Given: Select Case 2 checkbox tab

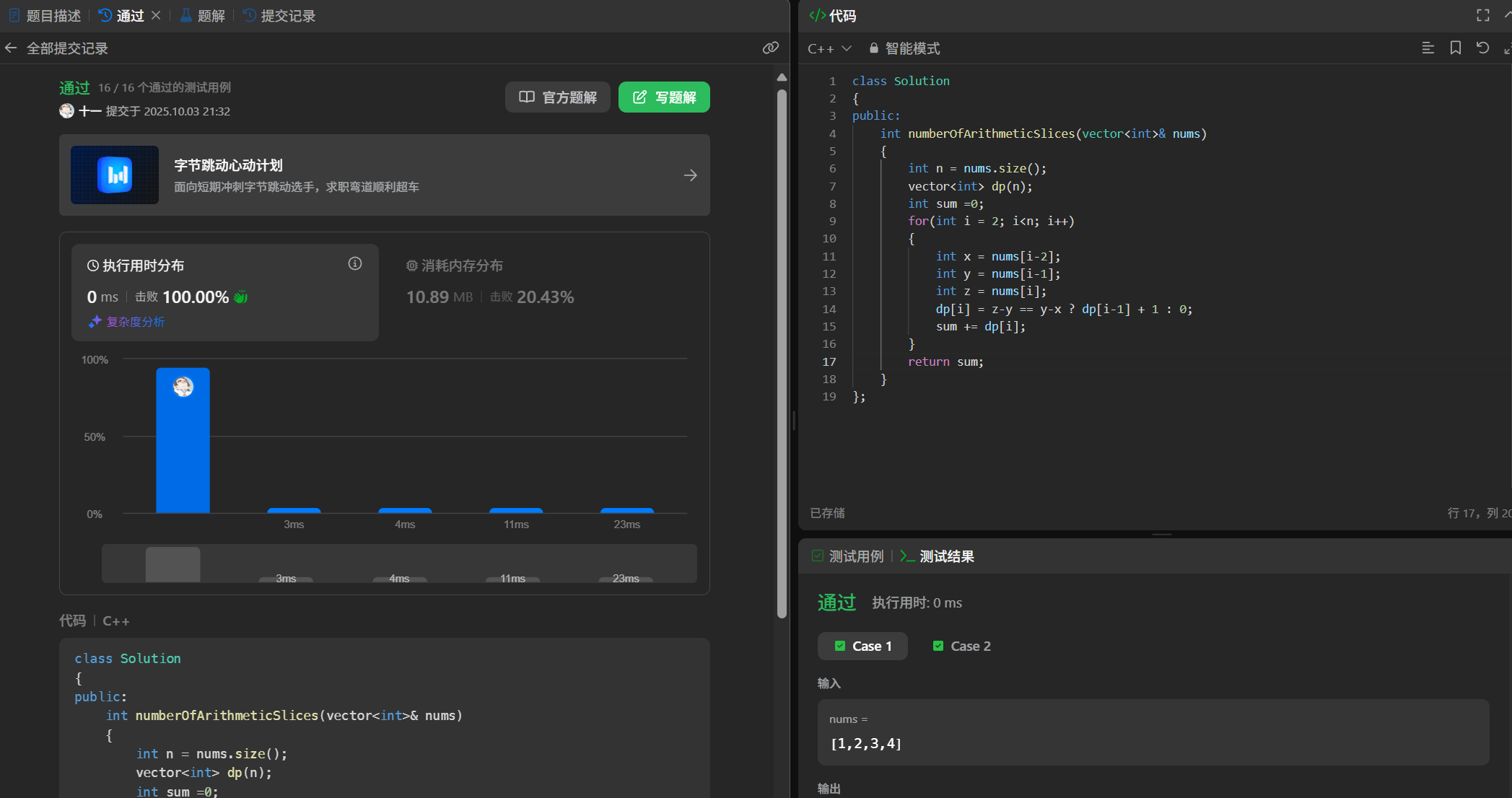Looking at the screenshot, I should coord(961,646).
